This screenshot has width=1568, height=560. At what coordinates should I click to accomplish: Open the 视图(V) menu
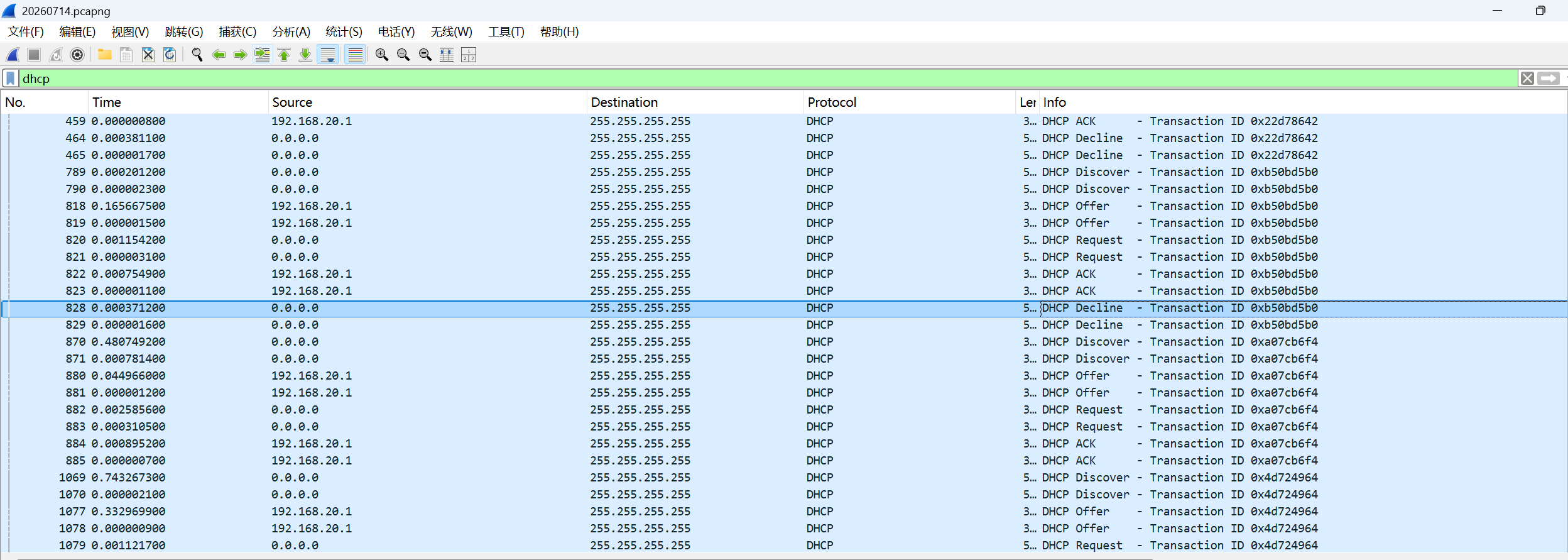pos(130,32)
